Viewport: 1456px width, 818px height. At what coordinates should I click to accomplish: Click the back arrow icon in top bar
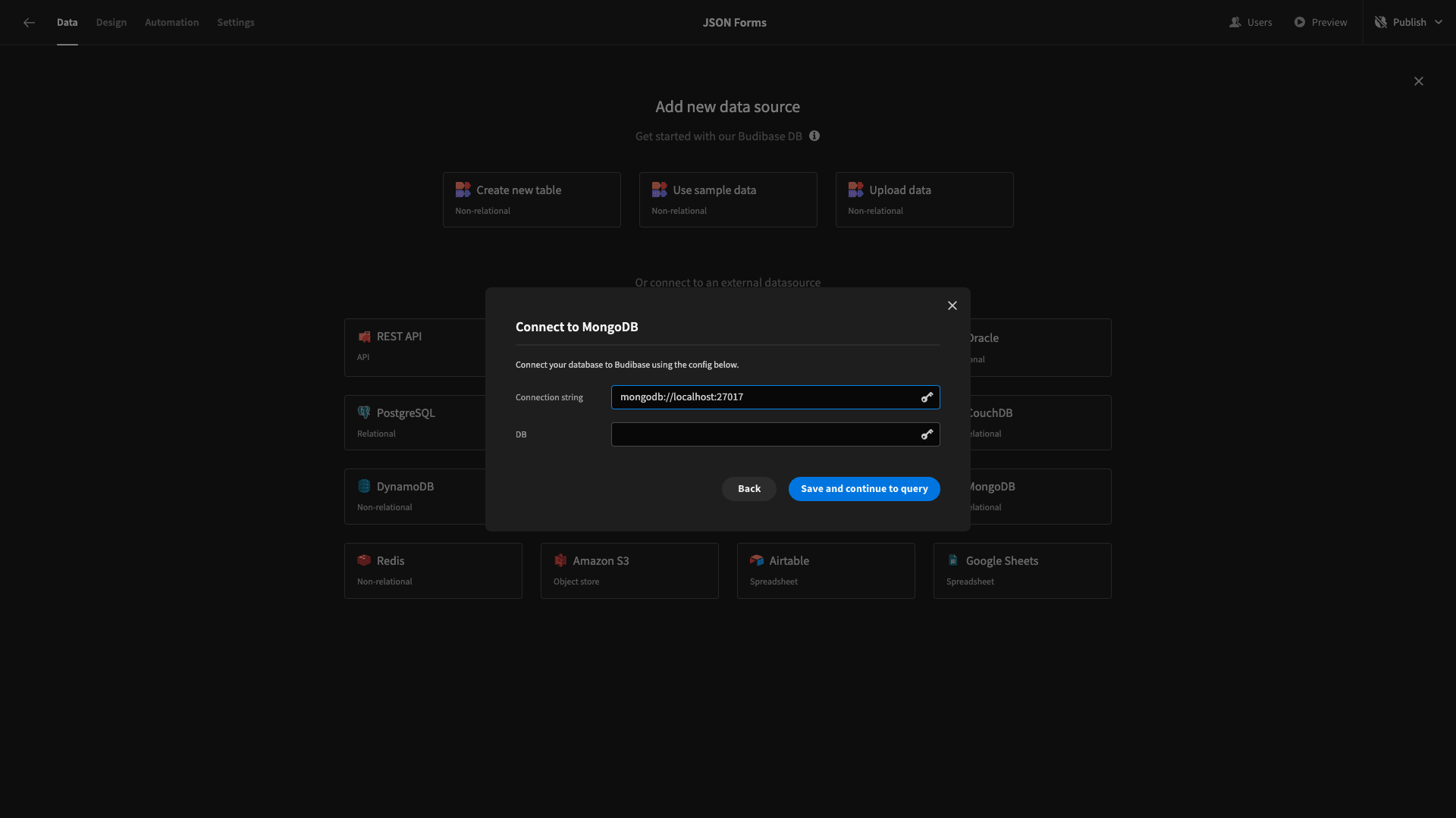point(29,23)
